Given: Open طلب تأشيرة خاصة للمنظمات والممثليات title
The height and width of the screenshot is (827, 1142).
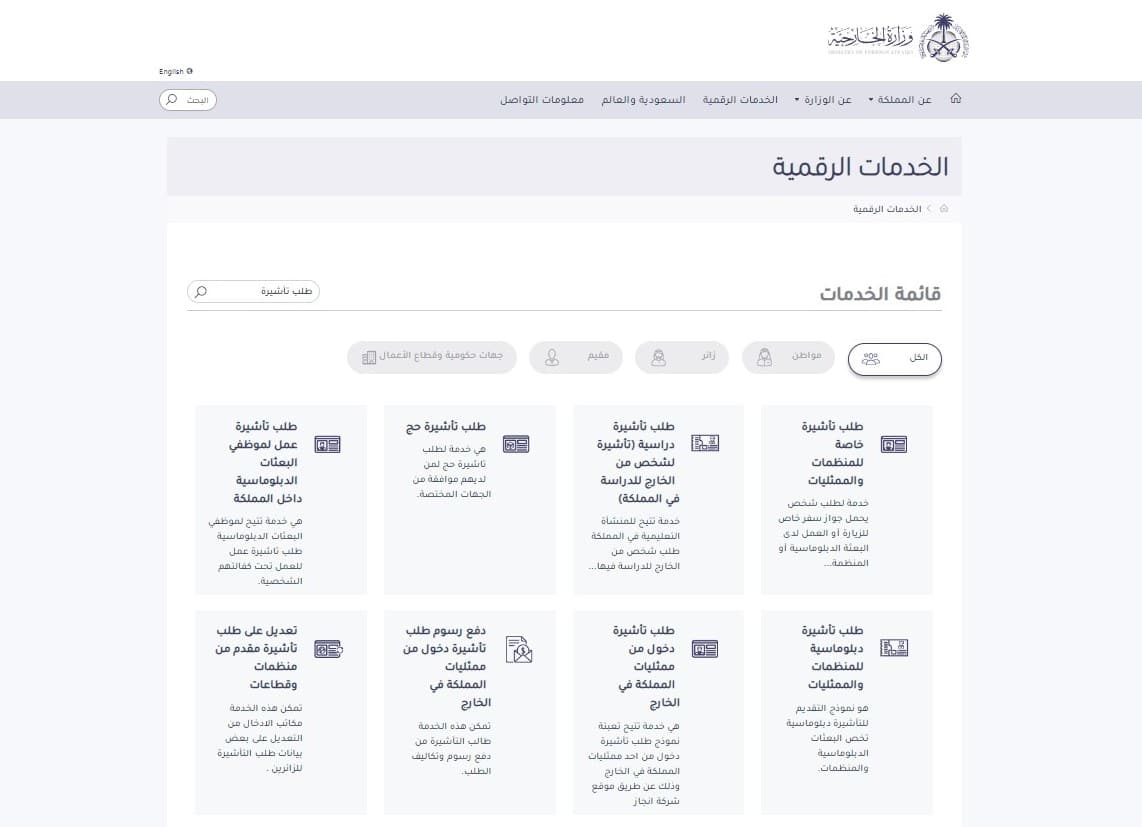Looking at the screenshot, I should click(x=832, y=453).
